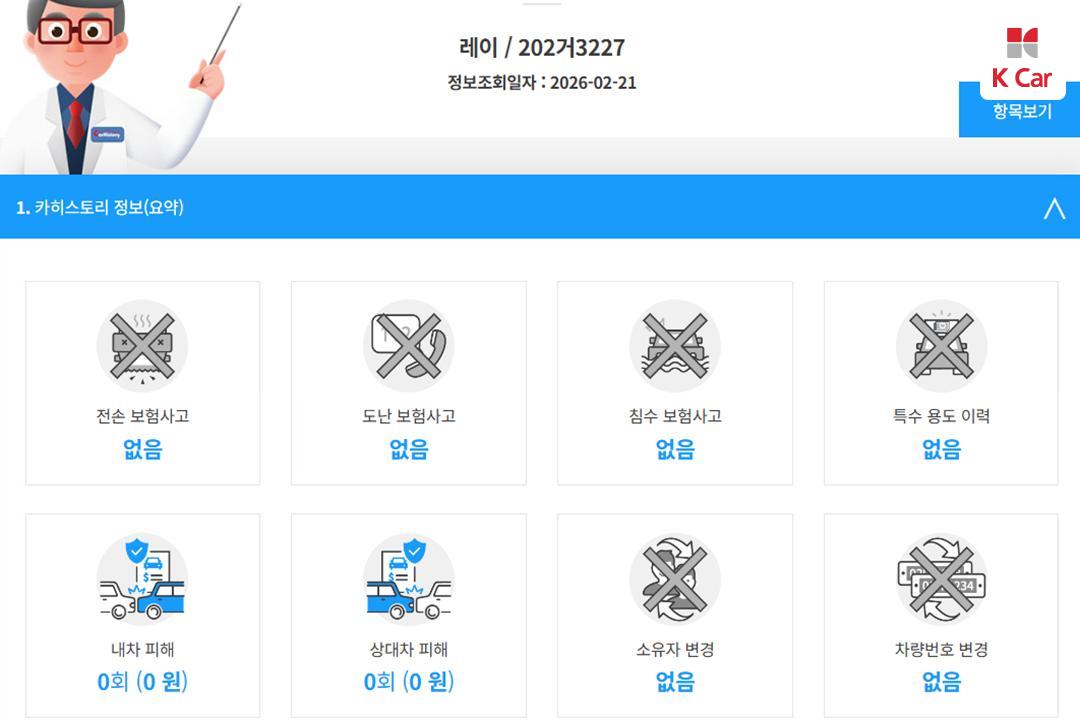The height and width of the screenshot is (720, 1080).
Task: Click the 레이 / 202거3227 vehicle title
Action: tap(542, 48)
